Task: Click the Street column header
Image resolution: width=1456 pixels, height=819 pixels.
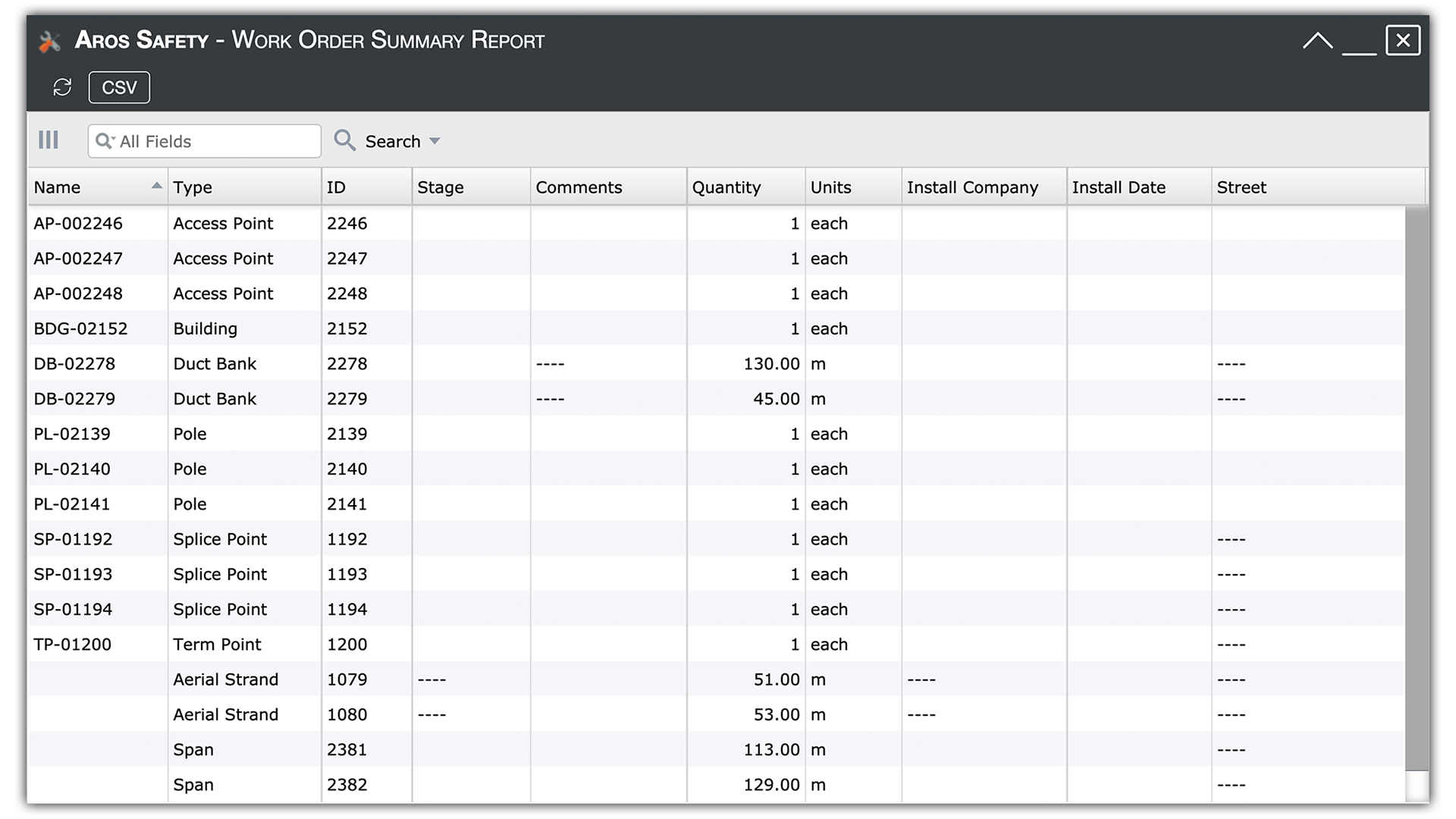Action: [x=1318, y=187]
